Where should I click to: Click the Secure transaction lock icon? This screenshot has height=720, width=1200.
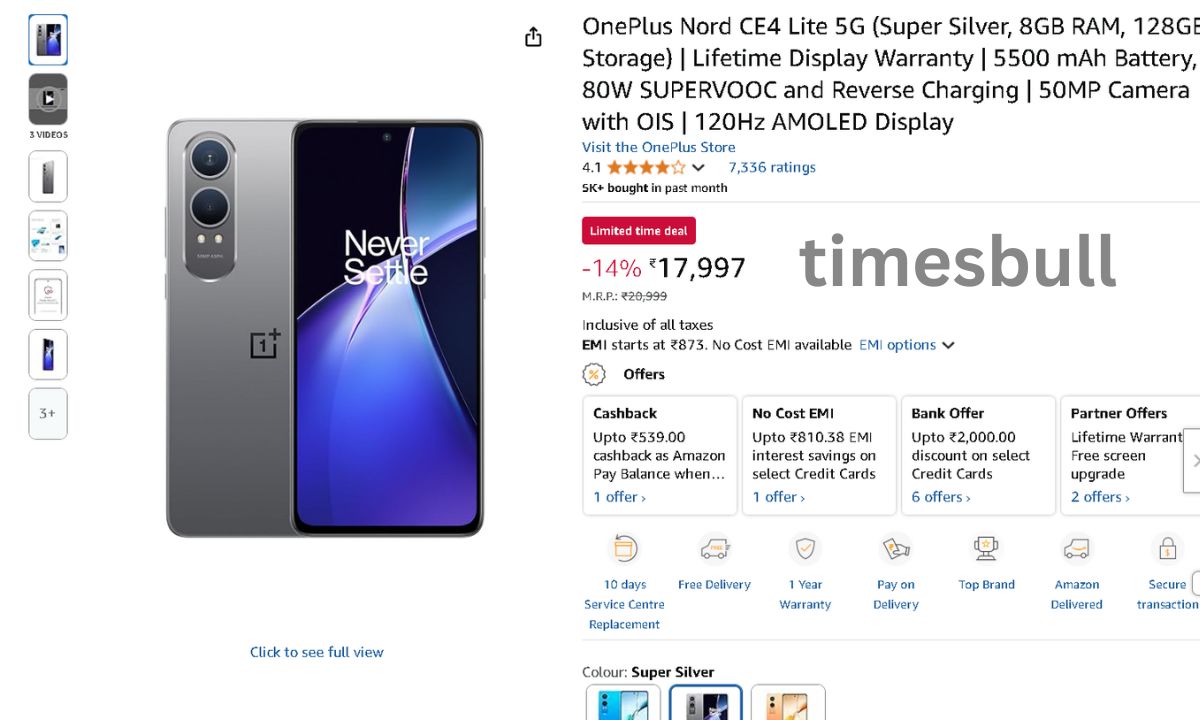[x=1166, y=549]
